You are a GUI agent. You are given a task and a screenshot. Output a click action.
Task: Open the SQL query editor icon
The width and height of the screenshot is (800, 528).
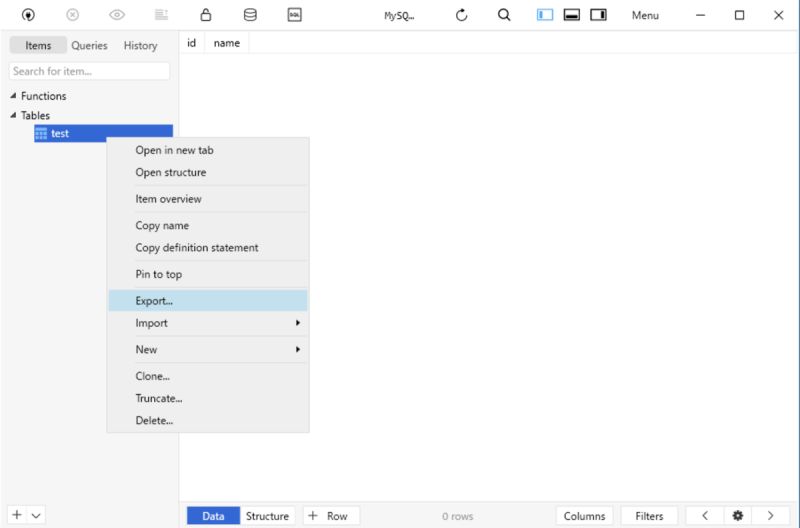point(294,15)
